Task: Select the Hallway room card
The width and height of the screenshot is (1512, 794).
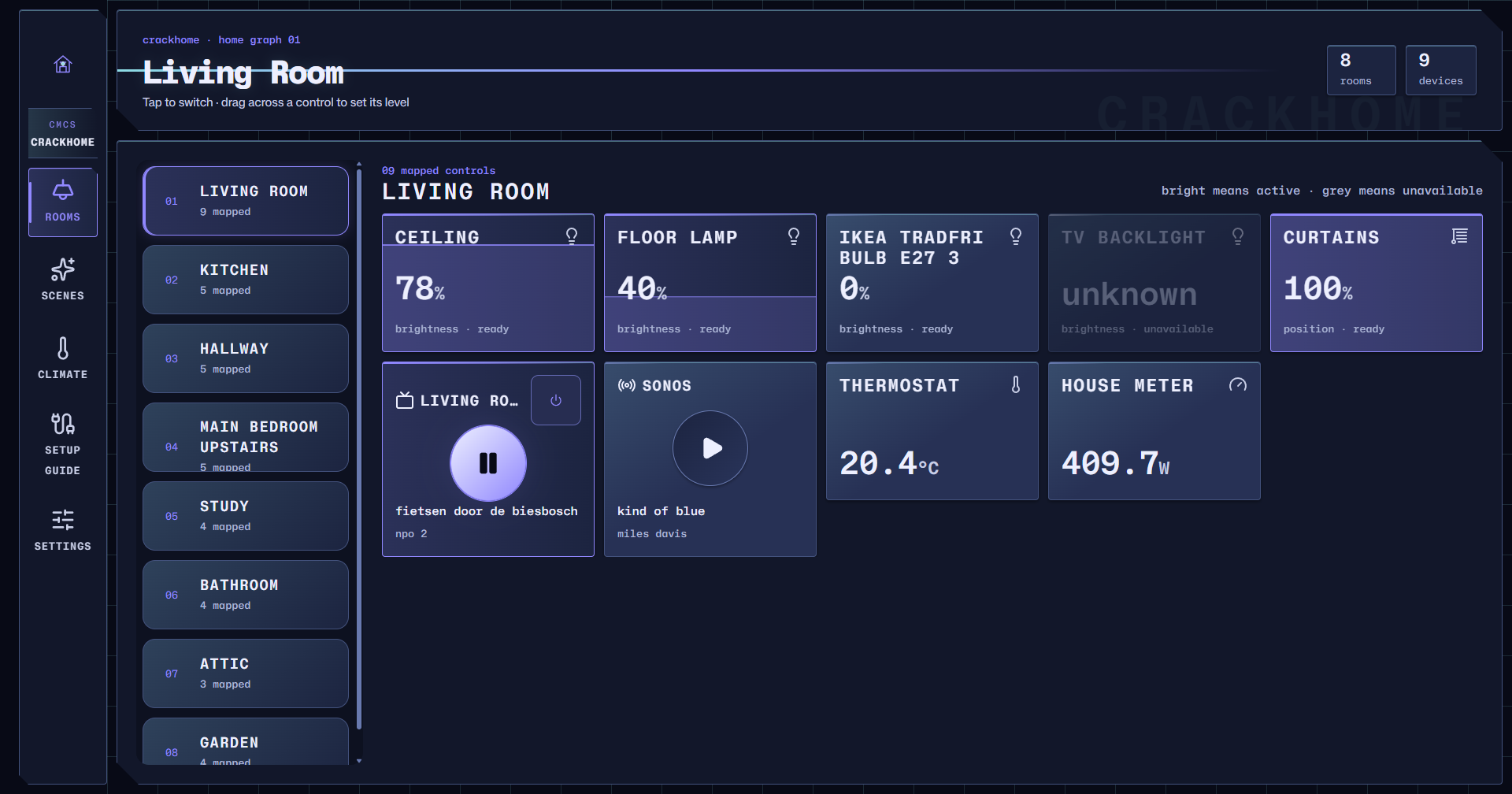Action: click(x=246, y=358)
